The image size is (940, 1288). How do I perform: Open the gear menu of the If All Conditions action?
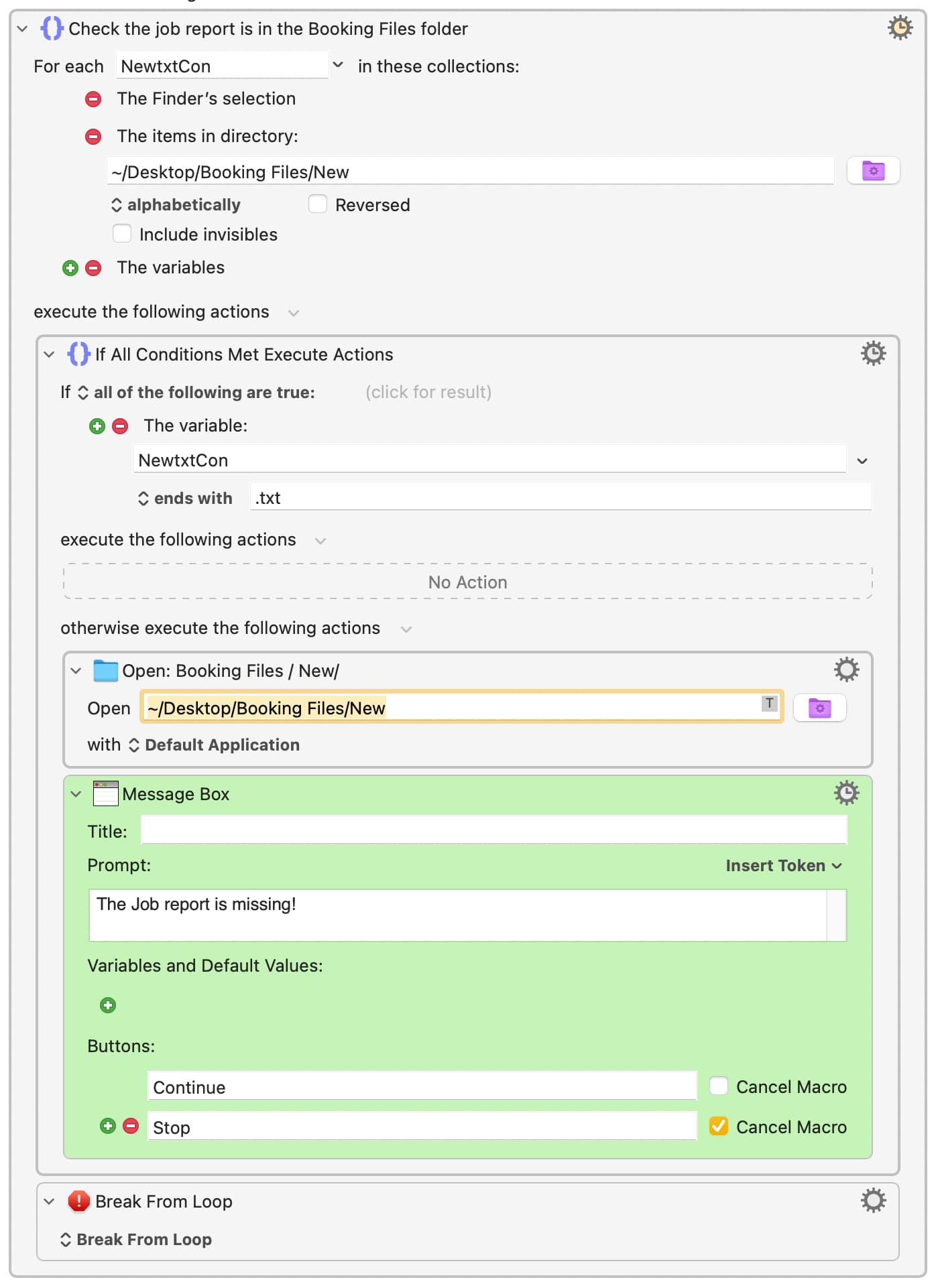click(x=873, y=353)
